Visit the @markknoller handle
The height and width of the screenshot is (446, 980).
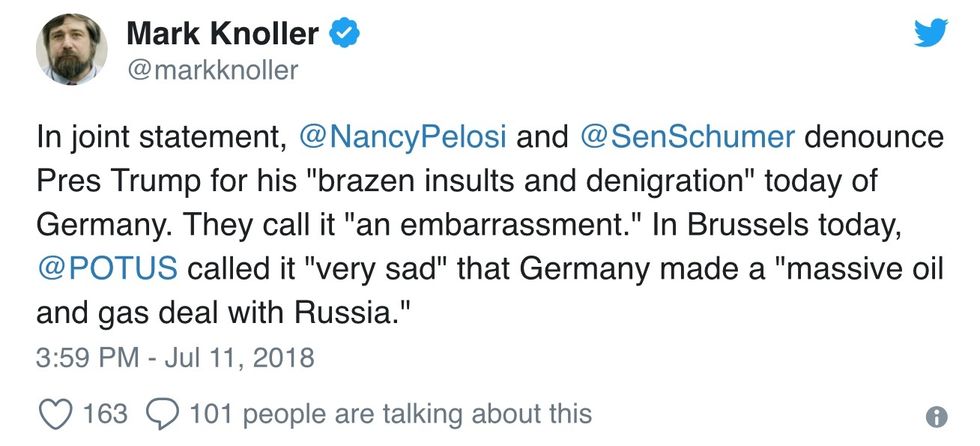pyautogui.click(x=212, y=69)
